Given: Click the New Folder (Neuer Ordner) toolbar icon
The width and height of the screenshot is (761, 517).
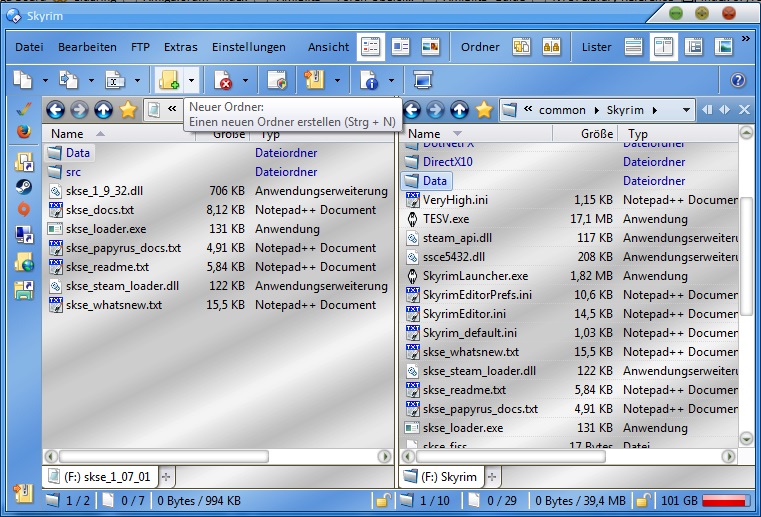Looking at the screenshot, I should coord(168,80).
